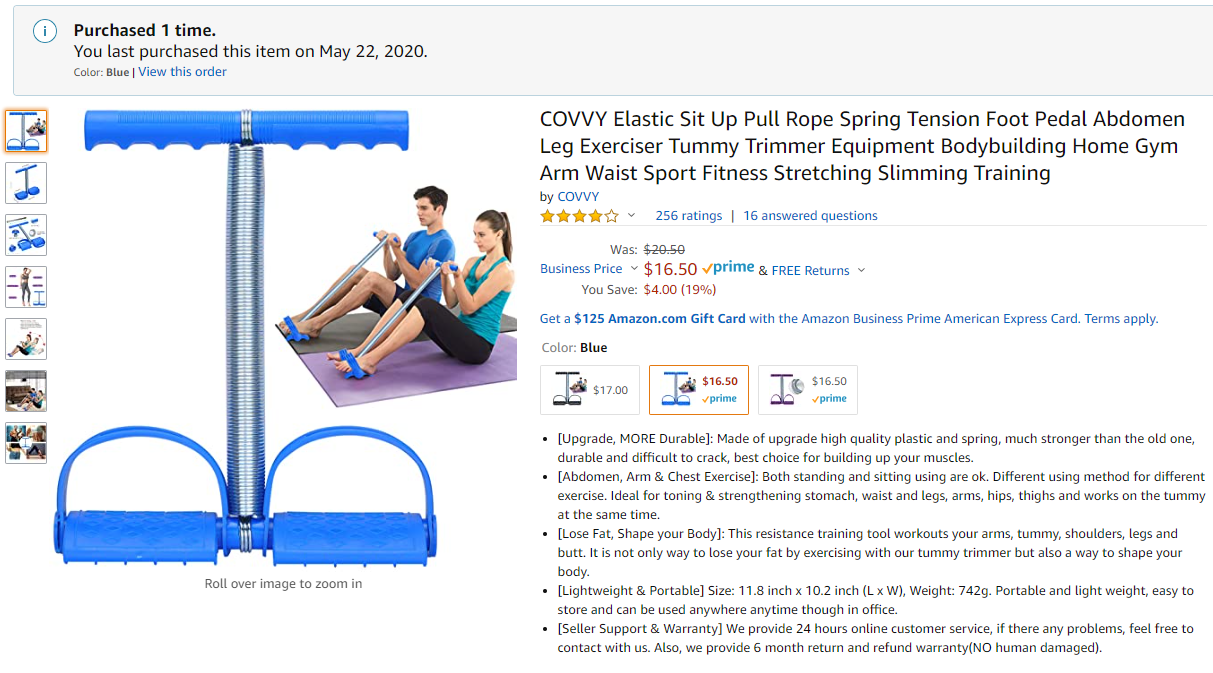1213x673 pixels.
Task: Expand the FREE Returns dropdown arrow
Action: coord(861,270)
